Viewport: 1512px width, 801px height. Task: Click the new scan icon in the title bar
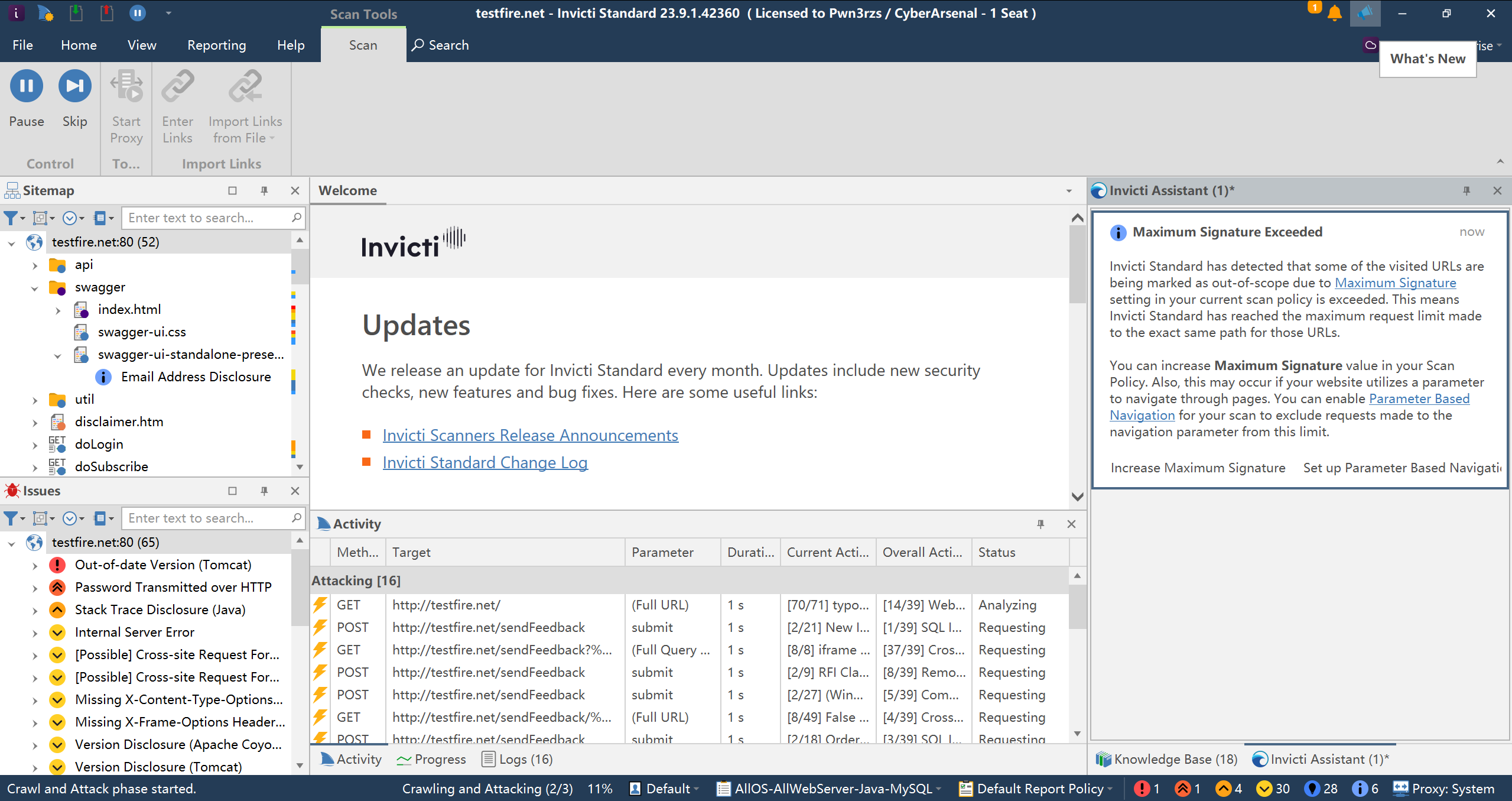pos(45,13)
